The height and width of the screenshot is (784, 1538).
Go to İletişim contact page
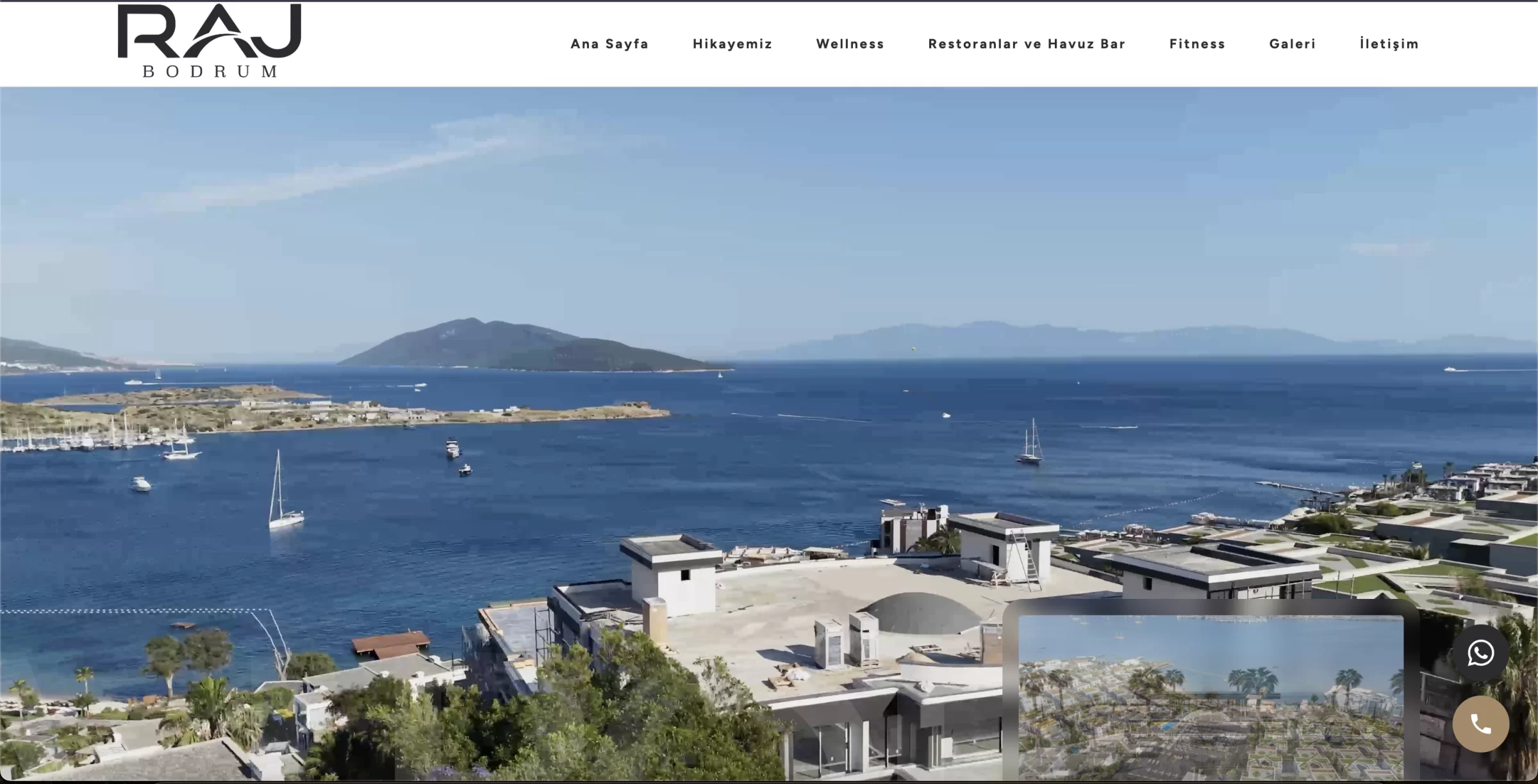click(x=1389, y=44)
